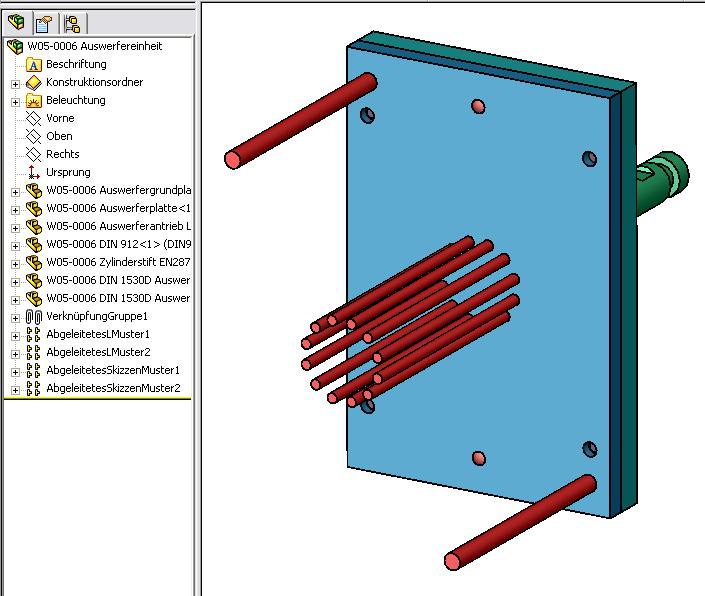The width and height of the screenshot is (705, 596).
Task: Open the FeatureManager design tree tab
Action: (16, 22)
